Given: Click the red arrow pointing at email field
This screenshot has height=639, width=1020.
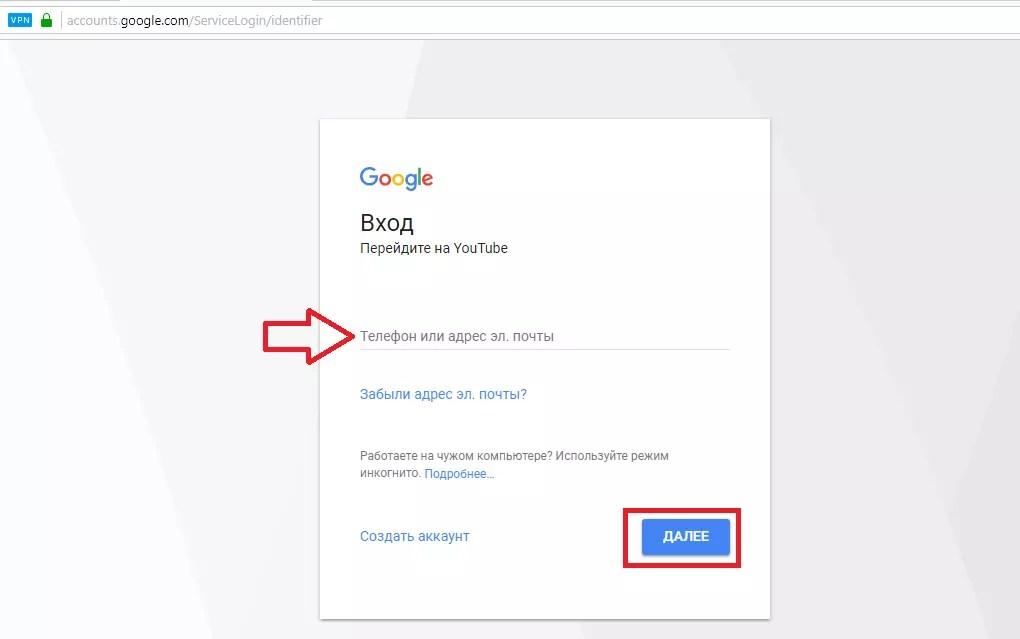Looking at the screenshot, I should (x=308, y=336).
